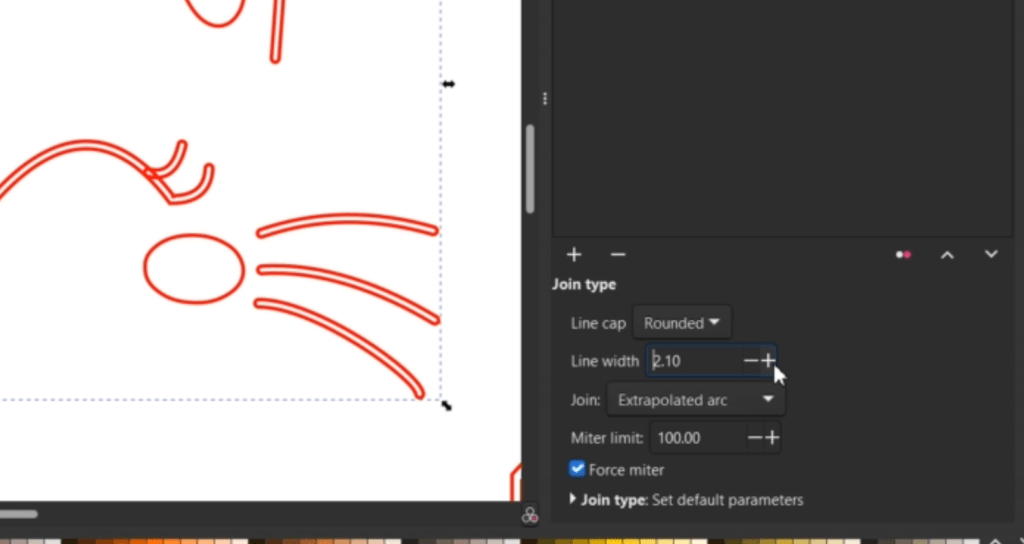Click inside the Miter limit value field
The image size is (1024, 544).
coord(696,438)
